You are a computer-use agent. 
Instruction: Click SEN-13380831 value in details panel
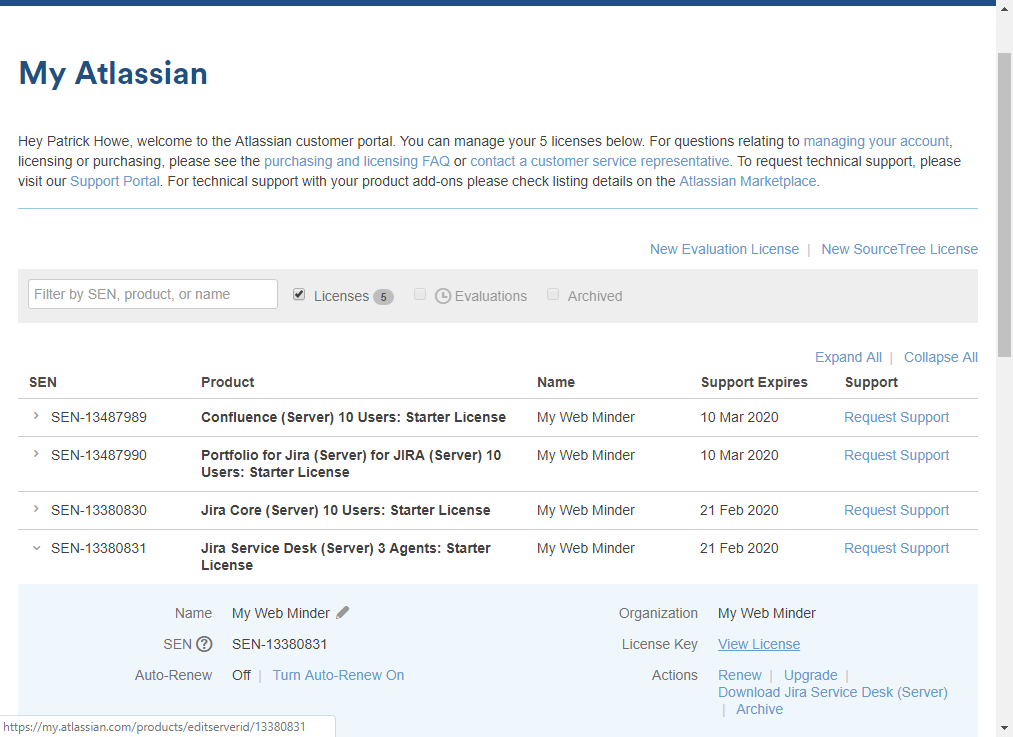click(x=279, y=644)
